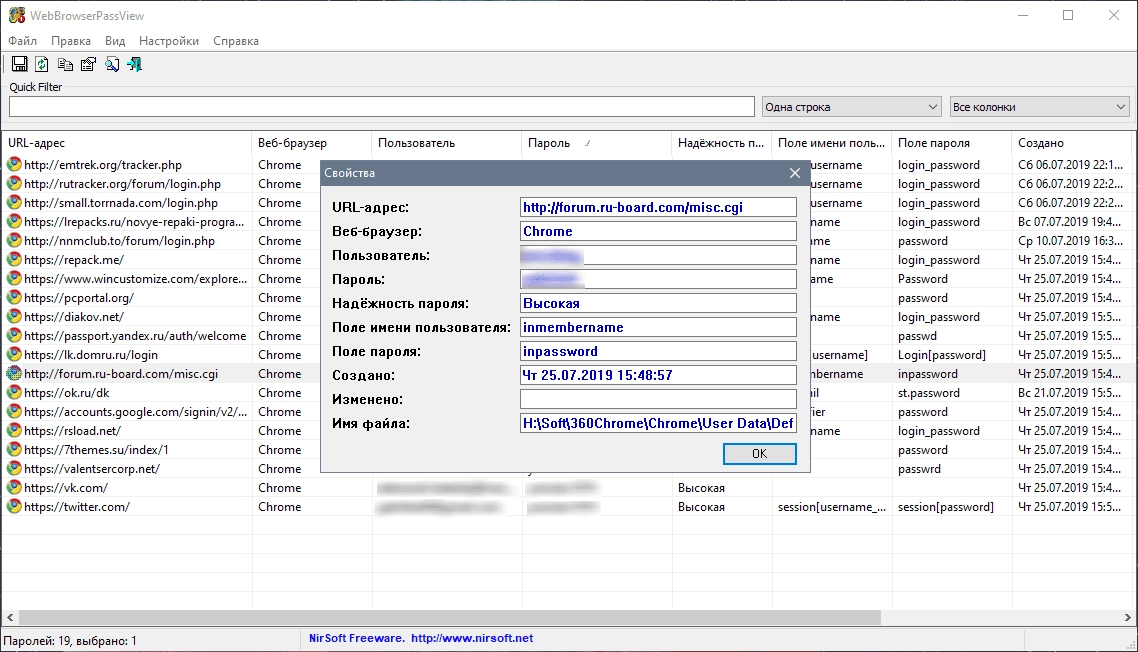Screen dimensions: 1138x652
Task: Open the Справка menu
Action: [236, 41]
